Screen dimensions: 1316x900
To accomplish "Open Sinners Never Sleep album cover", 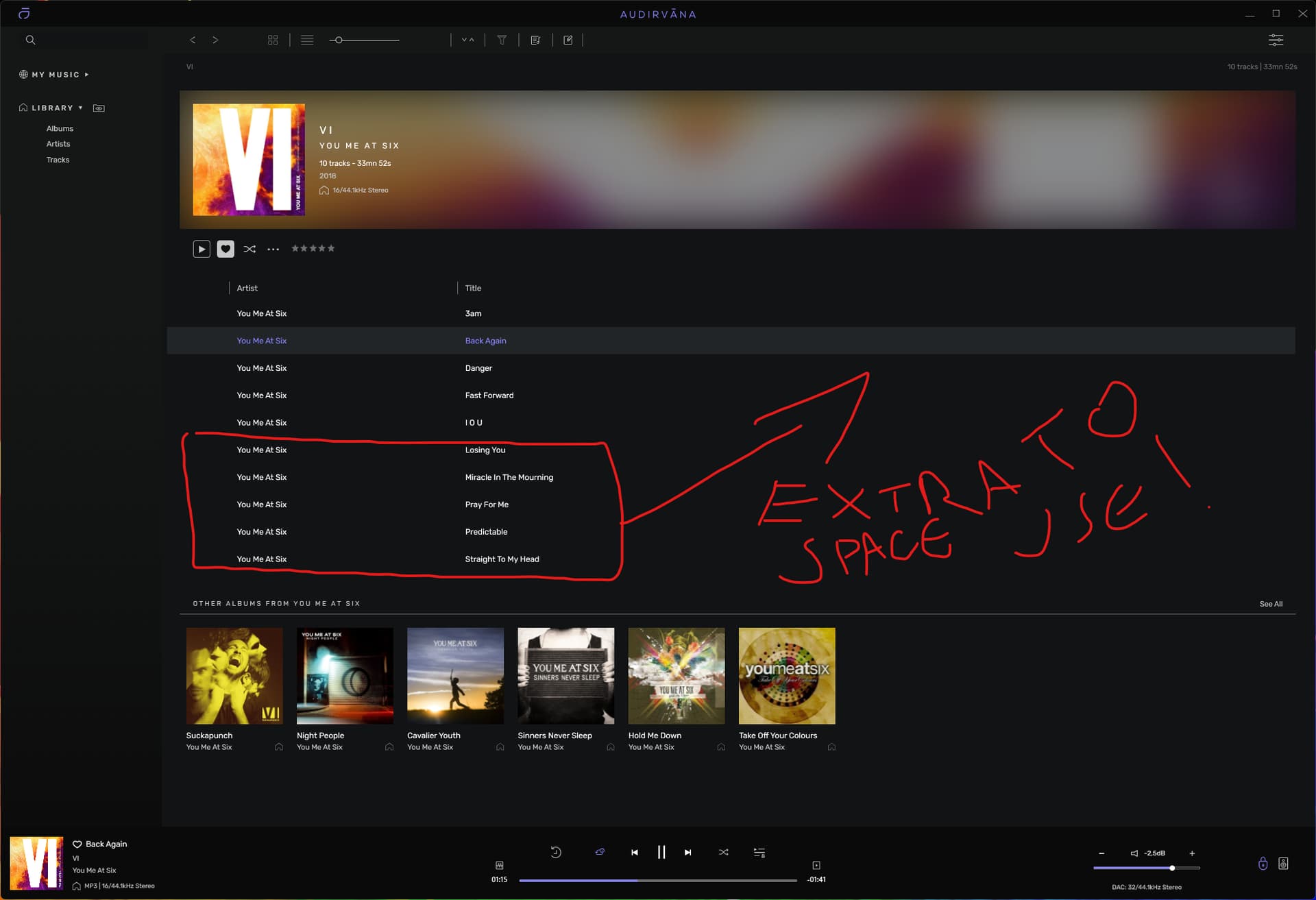I will click(566, 676).
